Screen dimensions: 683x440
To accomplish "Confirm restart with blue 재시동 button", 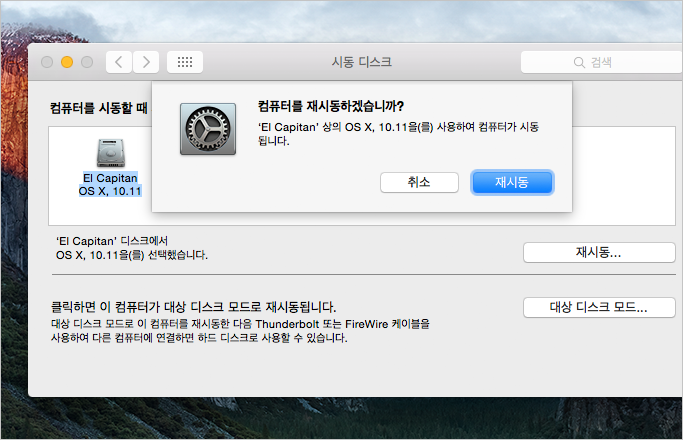I will pos(512,182).
